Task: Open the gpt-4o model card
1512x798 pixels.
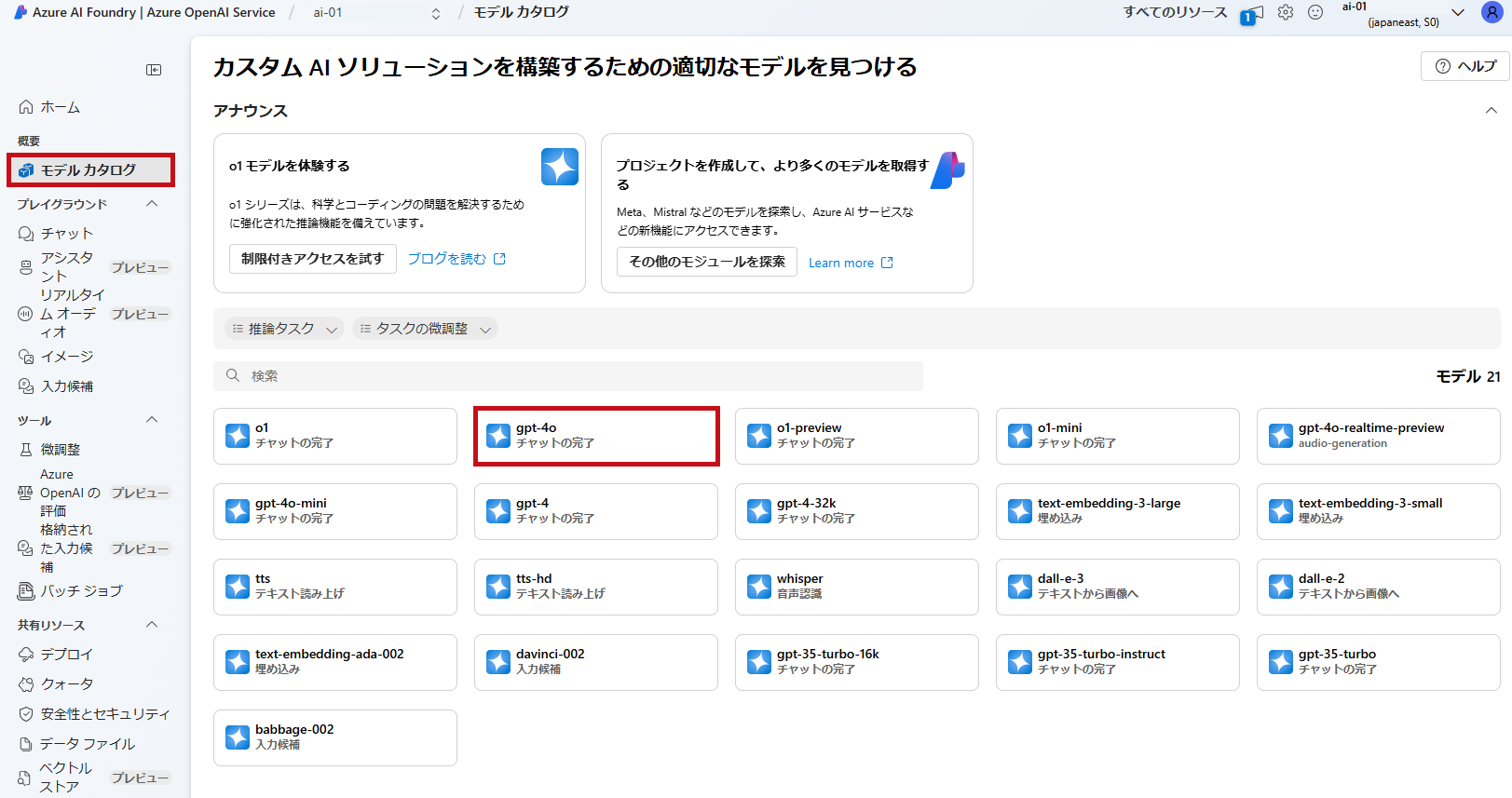Action: pos(596,436)
